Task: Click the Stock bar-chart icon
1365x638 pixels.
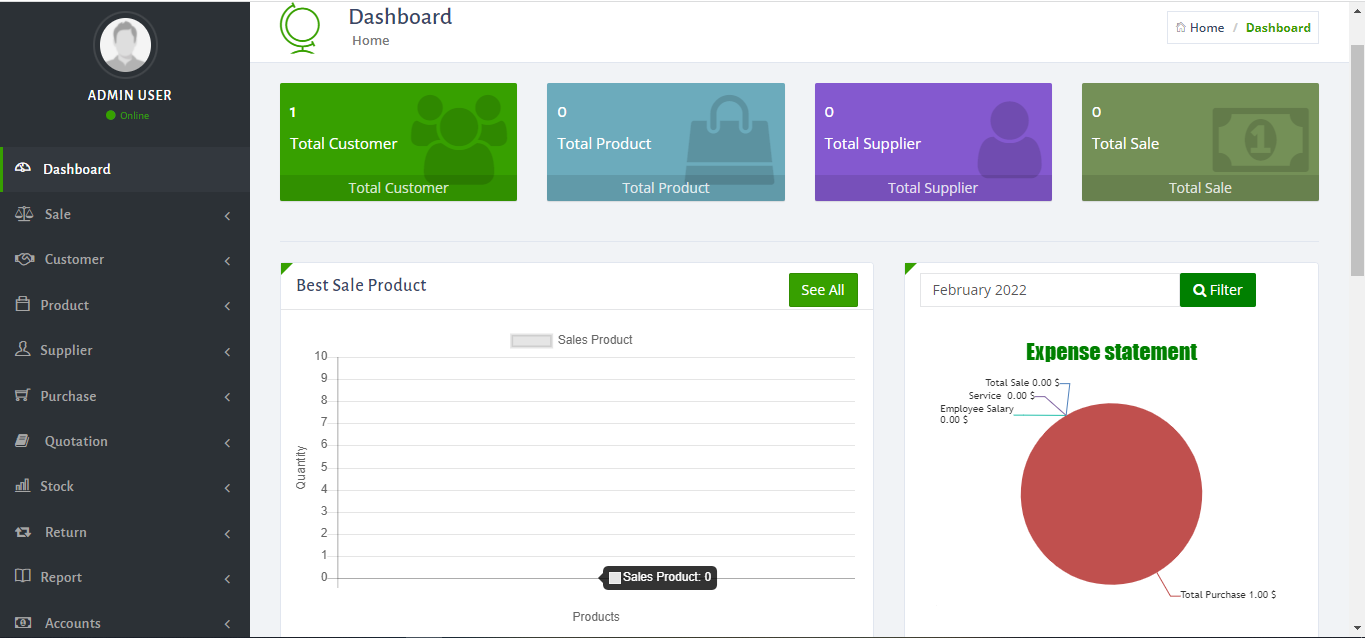Action: (x=22, y=486)
